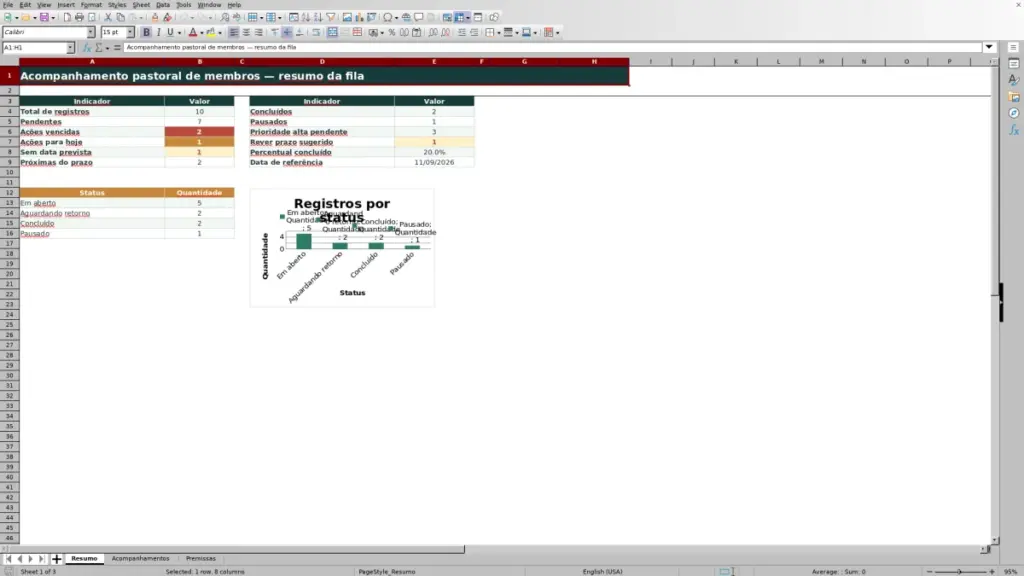
Task: Save the document with the Save icon
Action: [44, 18]
